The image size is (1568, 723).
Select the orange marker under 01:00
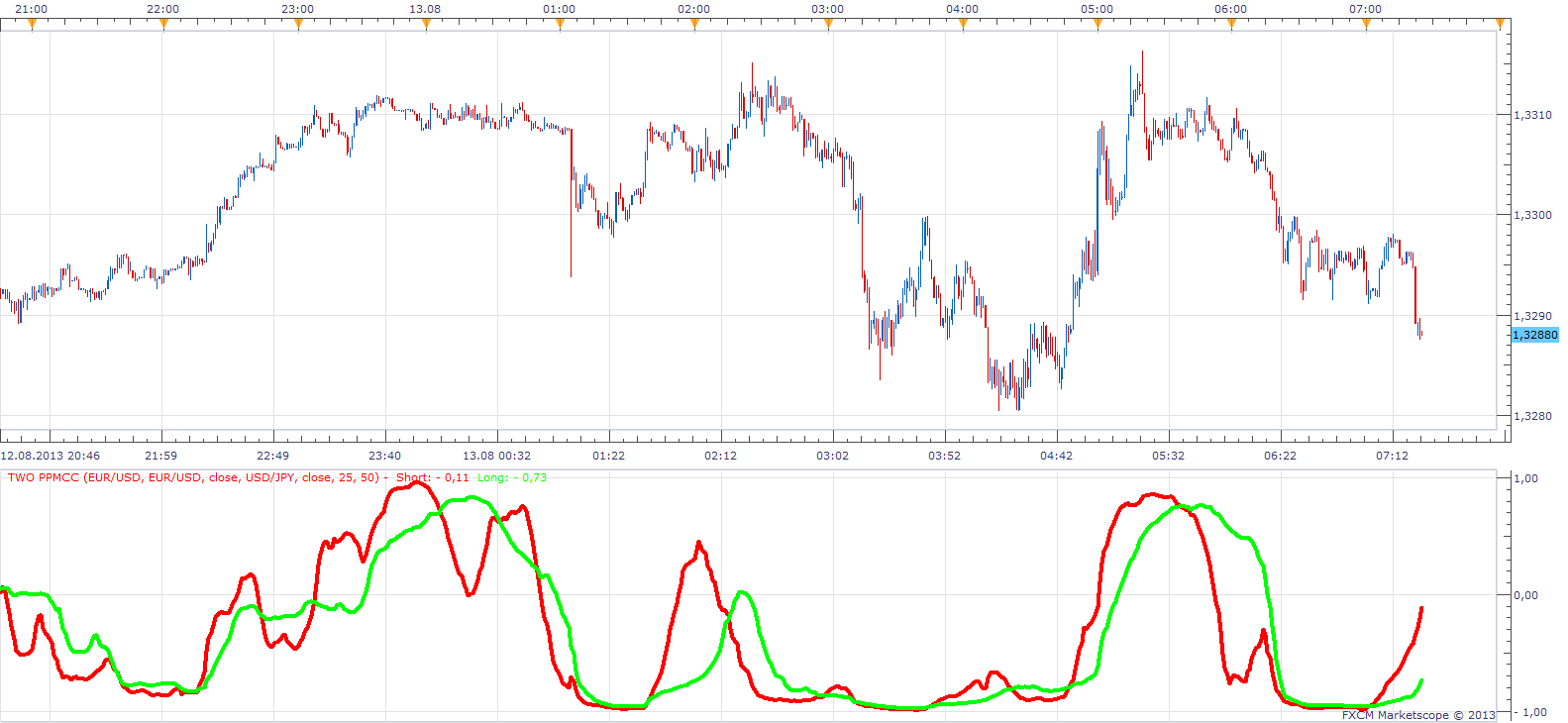click(560, 25)
